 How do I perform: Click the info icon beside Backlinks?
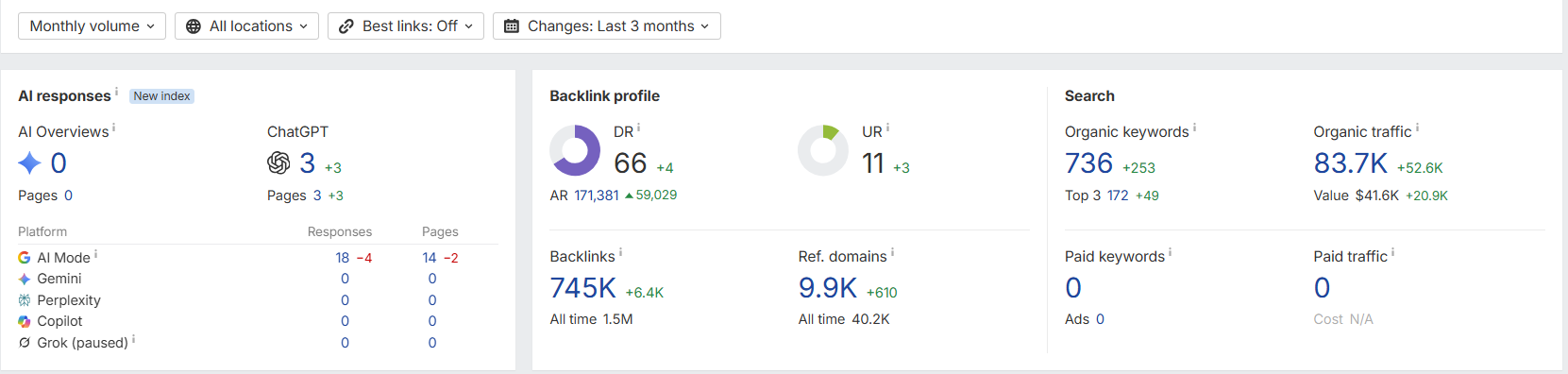(x=620, y=252)
